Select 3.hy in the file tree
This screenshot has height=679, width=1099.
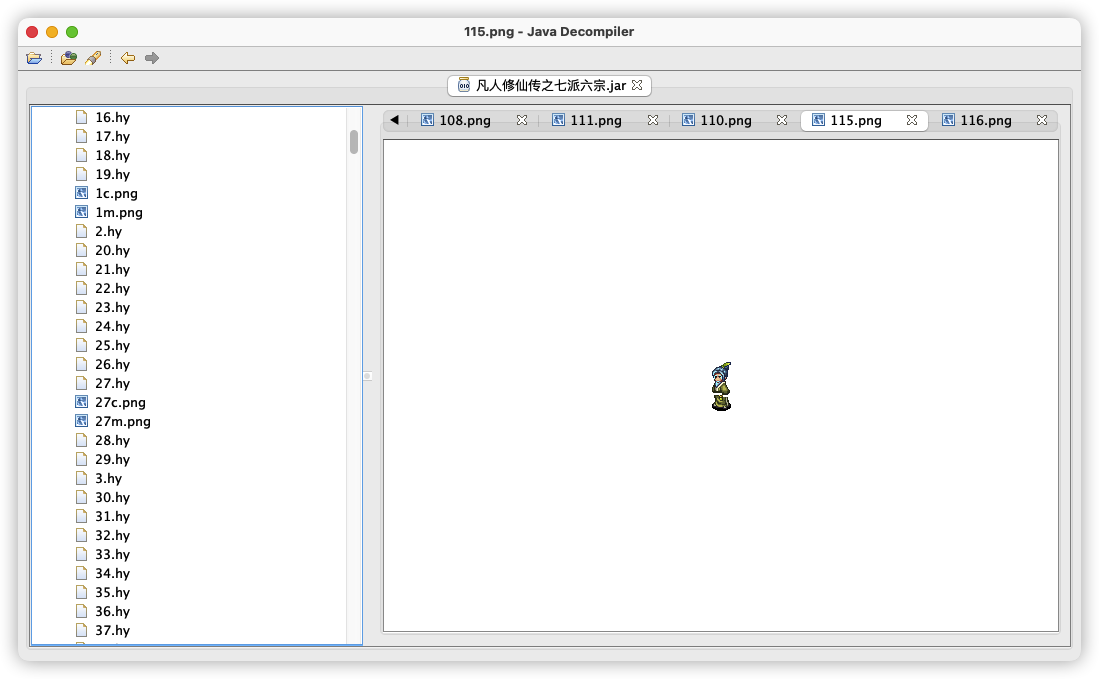click(109, 479)
